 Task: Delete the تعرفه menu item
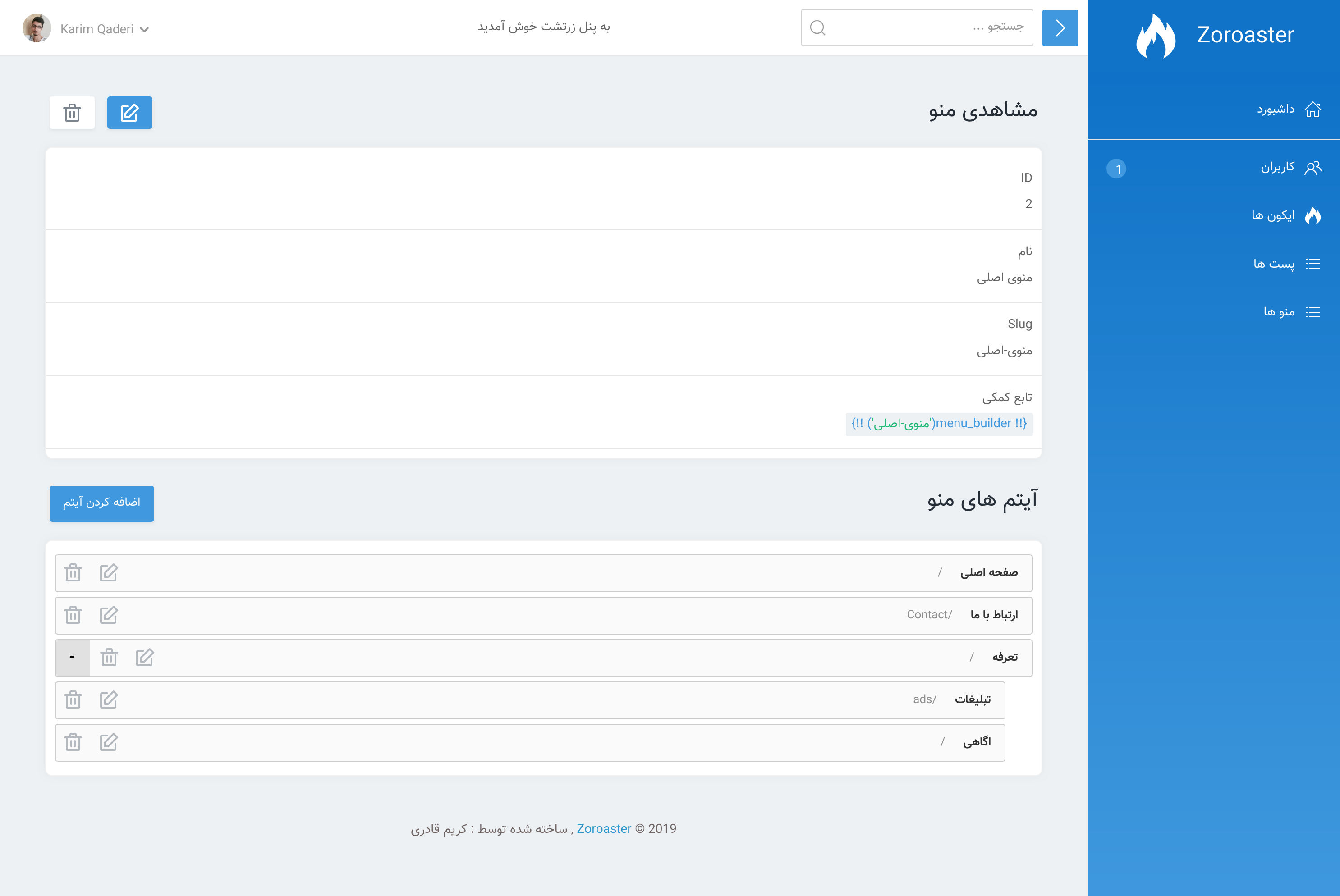click(x=109, y=657)
